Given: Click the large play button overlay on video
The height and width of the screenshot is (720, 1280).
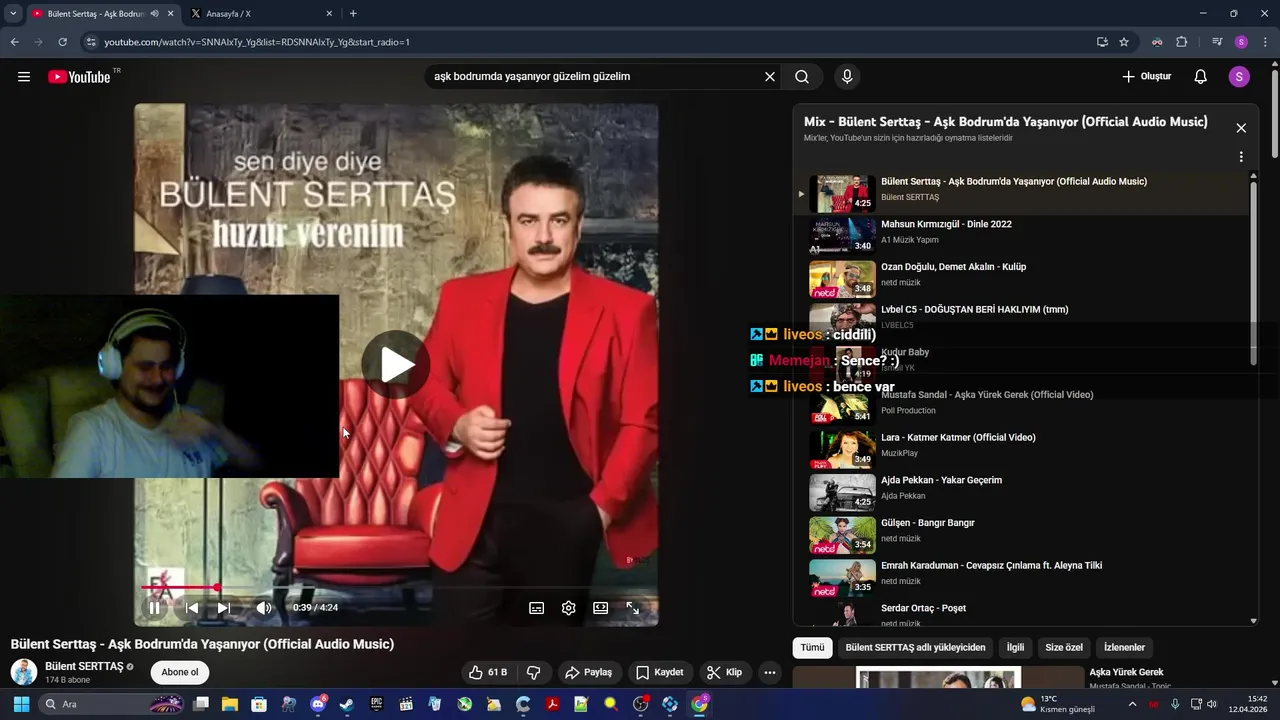Looking at the screenshot, I should 396,365.
